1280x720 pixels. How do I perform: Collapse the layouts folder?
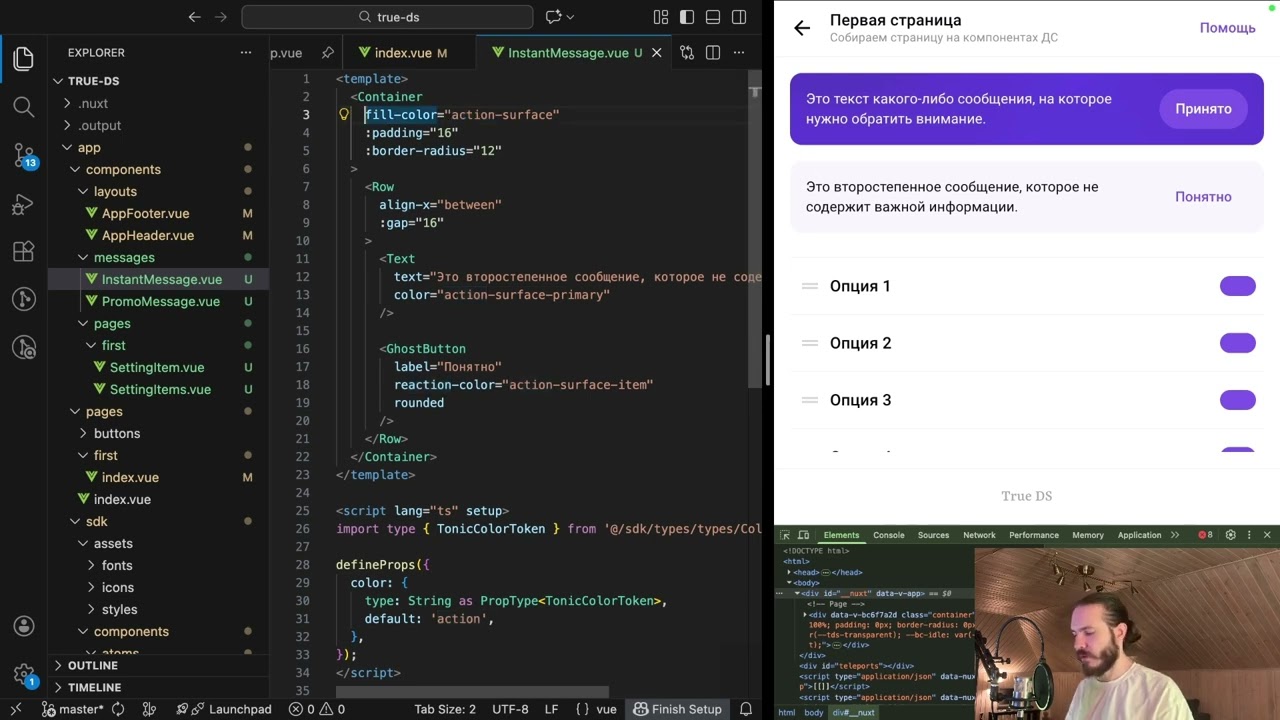[84, 191]
